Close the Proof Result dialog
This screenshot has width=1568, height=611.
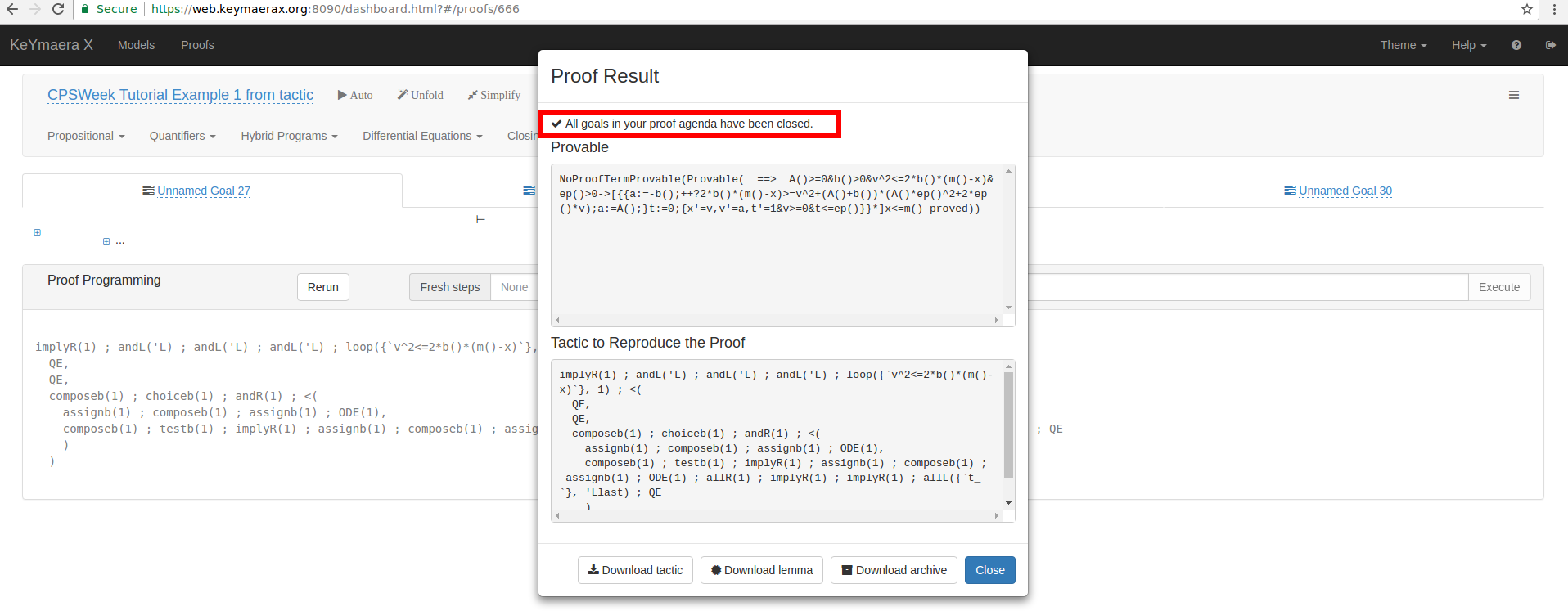coord(989,570)
